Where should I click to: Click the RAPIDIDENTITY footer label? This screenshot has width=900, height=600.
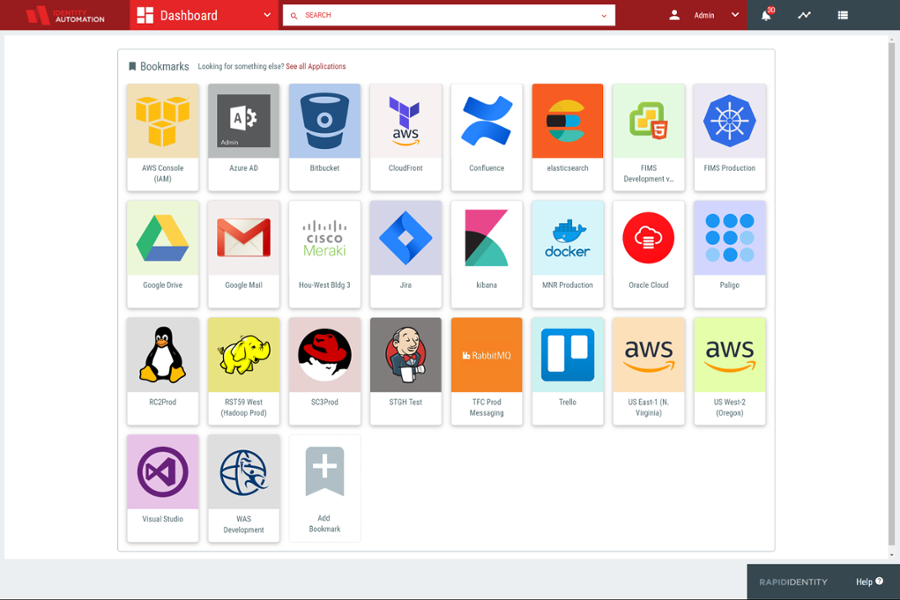click(x=793, y=582)
